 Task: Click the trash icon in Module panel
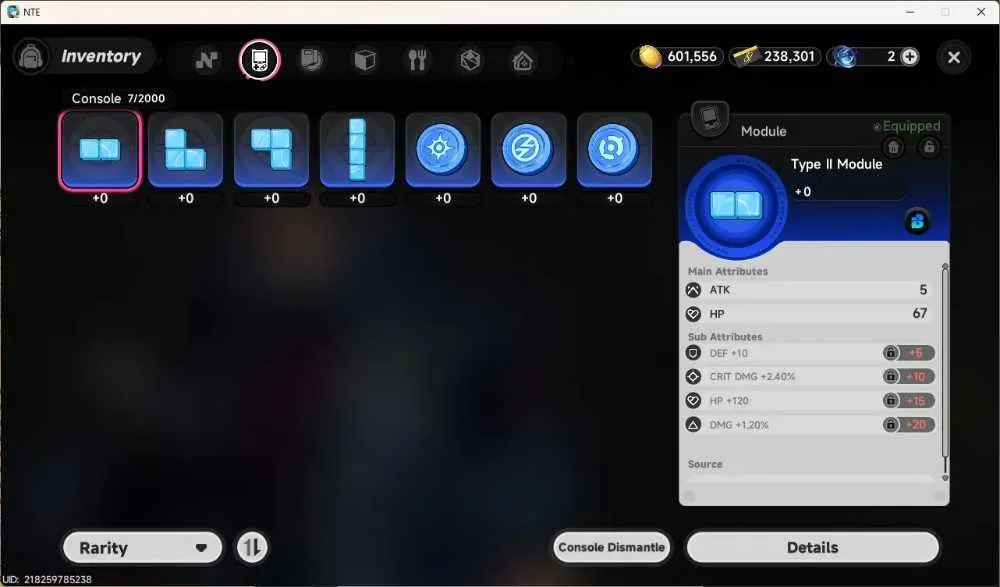pos(893,147)
